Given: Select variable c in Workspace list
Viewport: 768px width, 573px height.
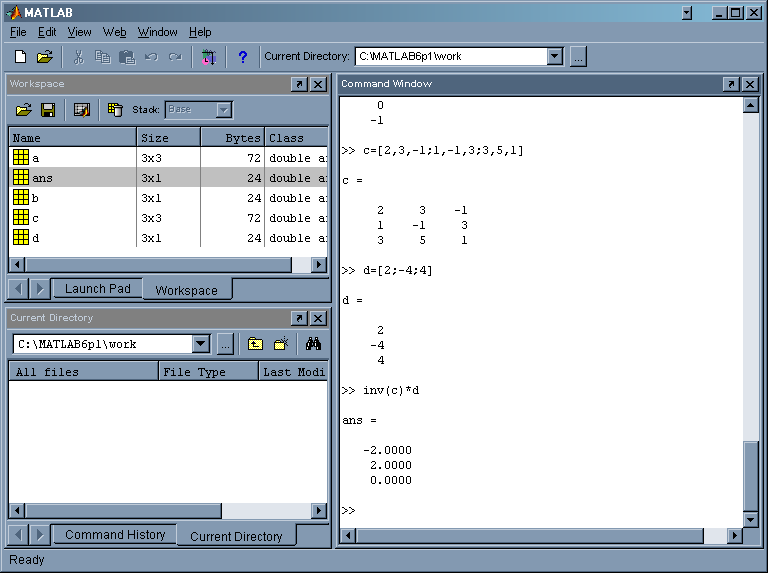Looking at the screenshot, I should (36, 218).
